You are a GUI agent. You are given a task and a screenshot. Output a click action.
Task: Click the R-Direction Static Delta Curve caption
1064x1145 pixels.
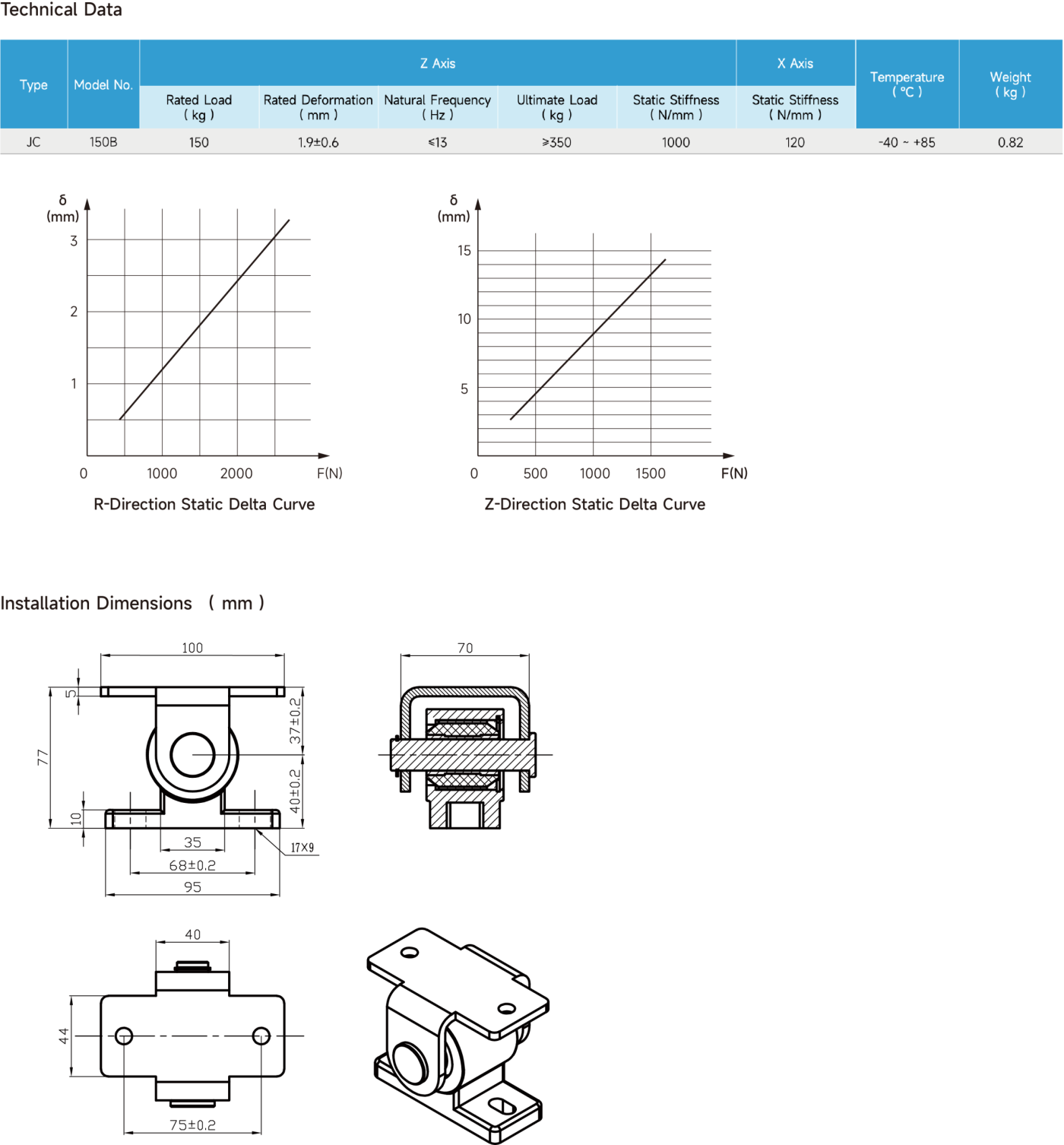[x=204, y=505]
